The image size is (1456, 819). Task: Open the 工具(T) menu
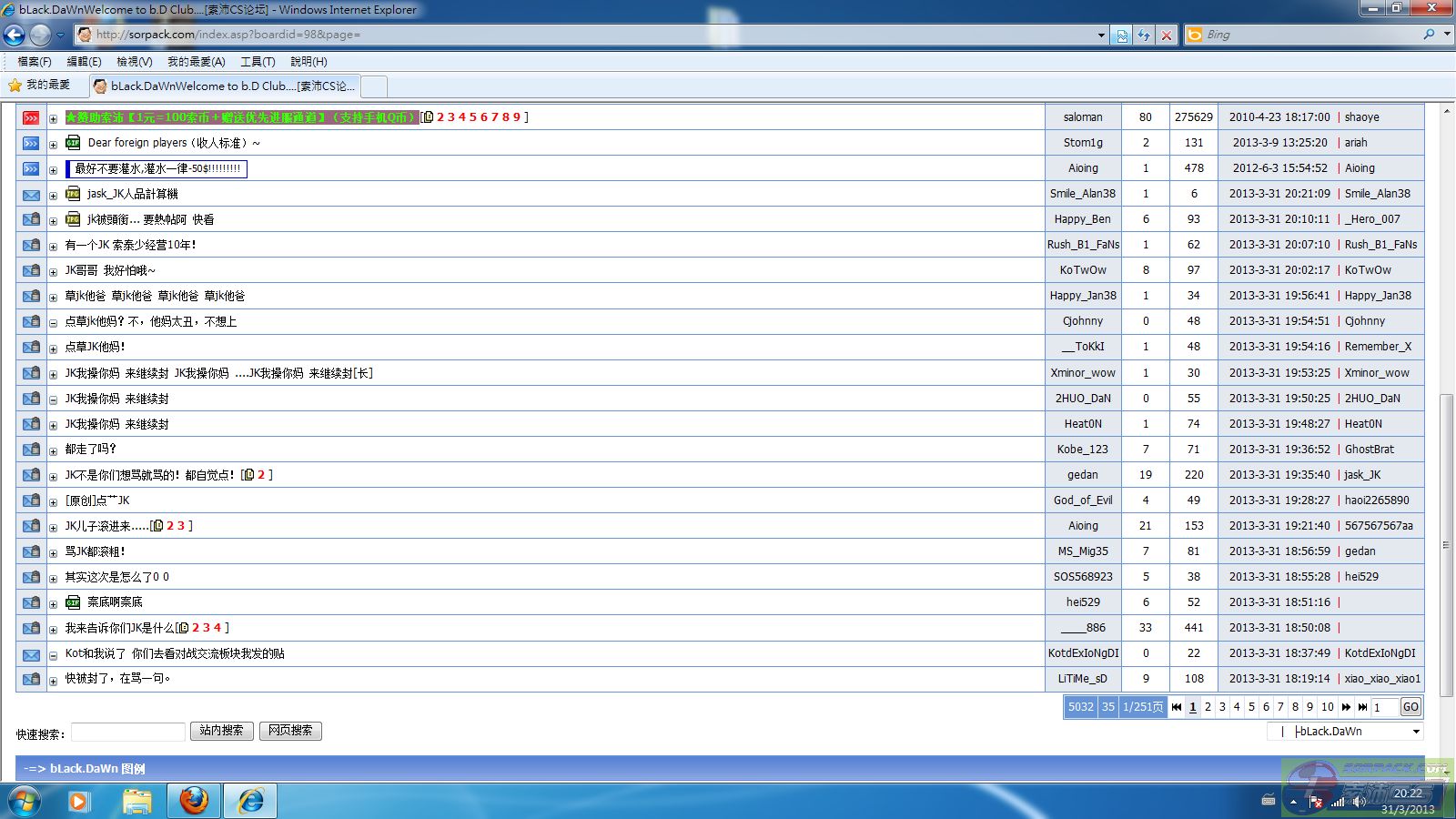[258, 61]
